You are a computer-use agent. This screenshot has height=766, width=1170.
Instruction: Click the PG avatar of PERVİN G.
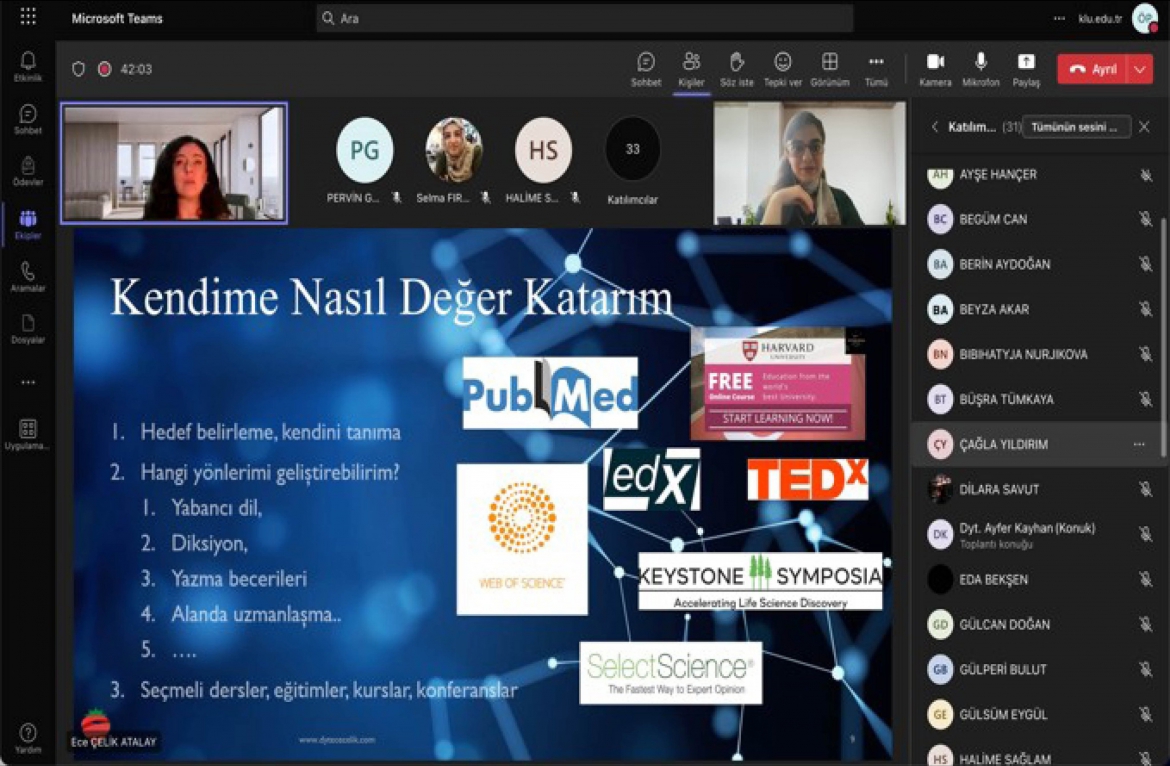(364, 150)
